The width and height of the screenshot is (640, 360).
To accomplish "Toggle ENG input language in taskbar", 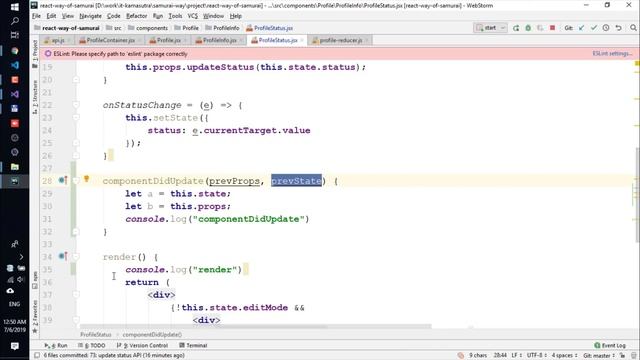I will coord(14,304).
